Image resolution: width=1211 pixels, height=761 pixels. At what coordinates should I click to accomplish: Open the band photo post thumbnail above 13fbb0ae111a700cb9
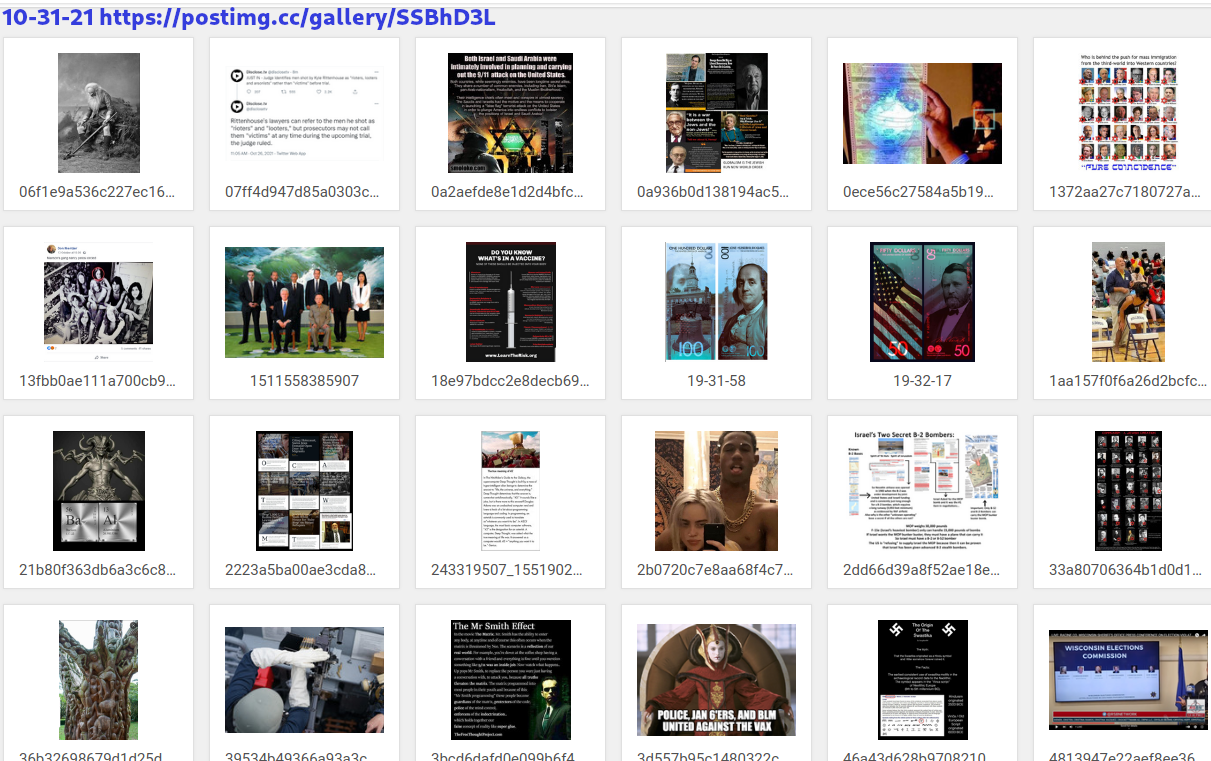pos(99,301)
